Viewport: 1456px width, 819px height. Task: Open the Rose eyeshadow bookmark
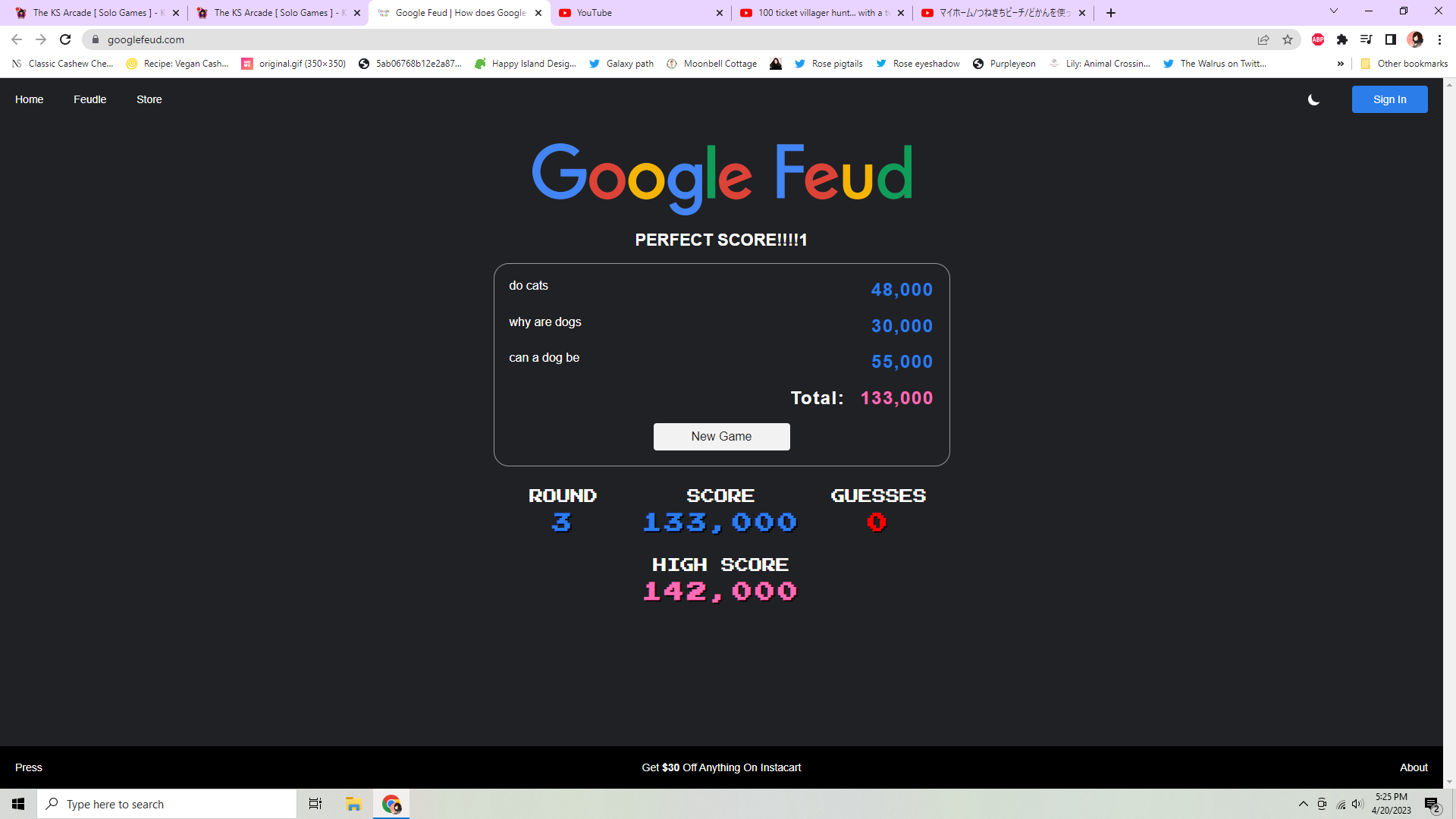918,64
